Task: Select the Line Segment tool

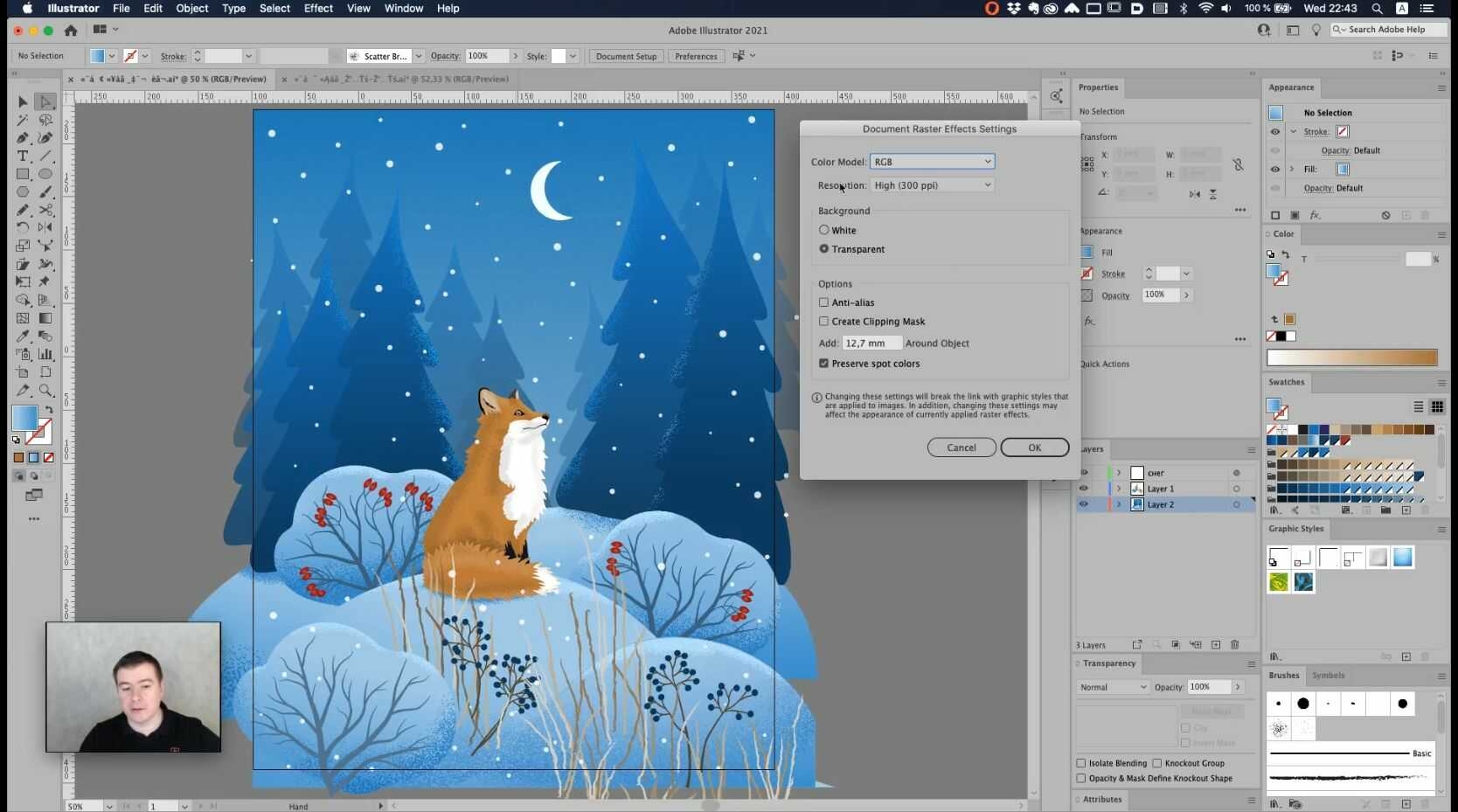Action: [45, 156]
